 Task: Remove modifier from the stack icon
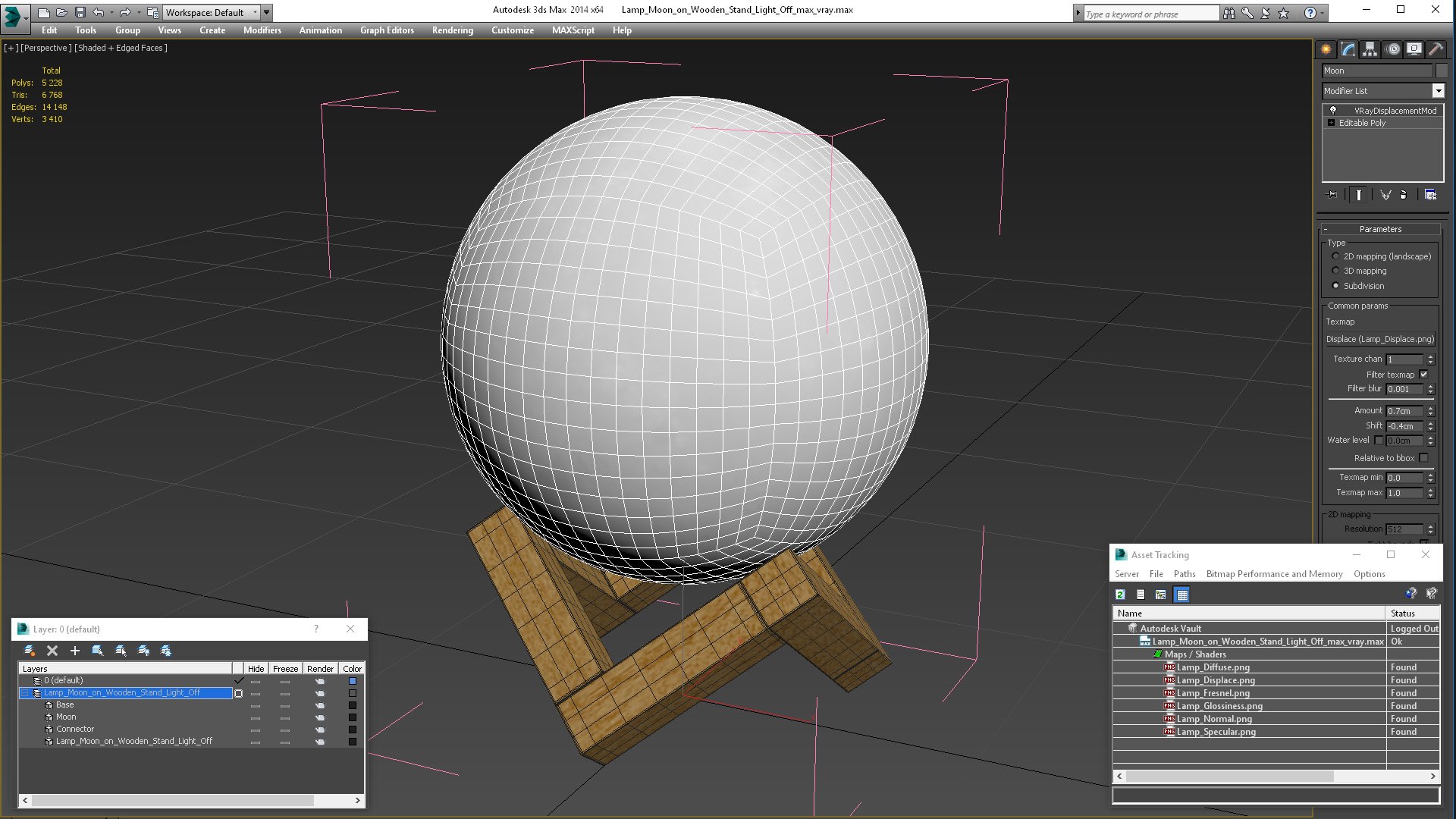tap(1403, 195)
